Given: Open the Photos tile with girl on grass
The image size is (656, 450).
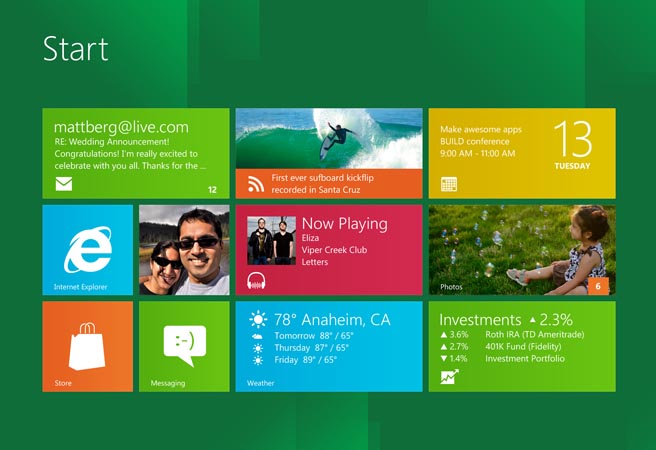Looking at the screenshot, I should point(522,250).
